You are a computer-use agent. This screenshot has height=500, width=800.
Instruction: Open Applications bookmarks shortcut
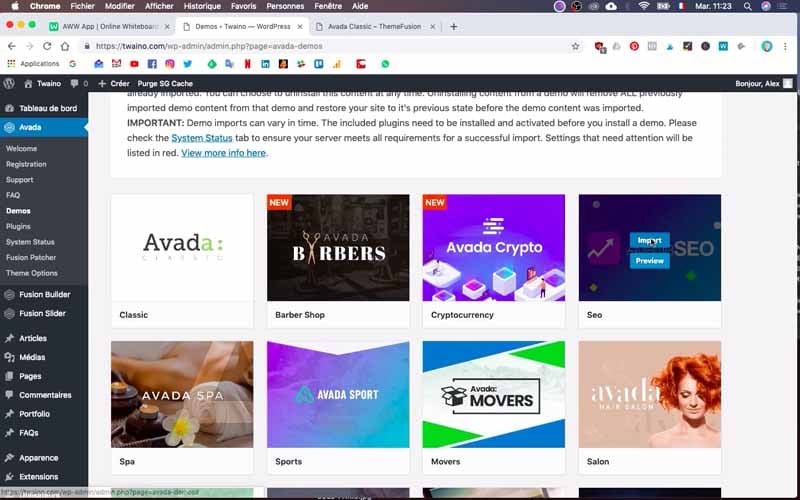pos(33,64)
